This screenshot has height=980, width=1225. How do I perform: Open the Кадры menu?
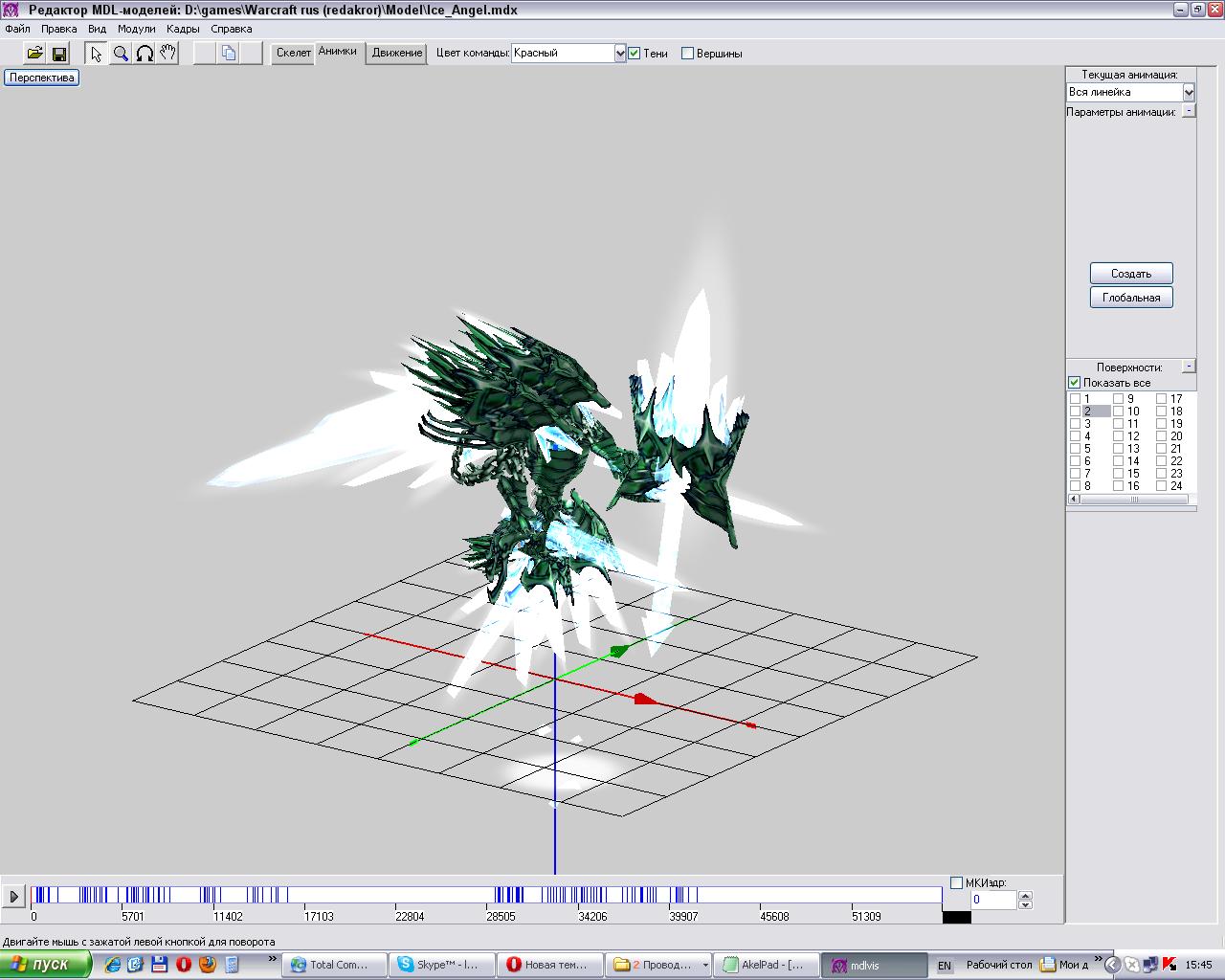(x=183, y=29)
